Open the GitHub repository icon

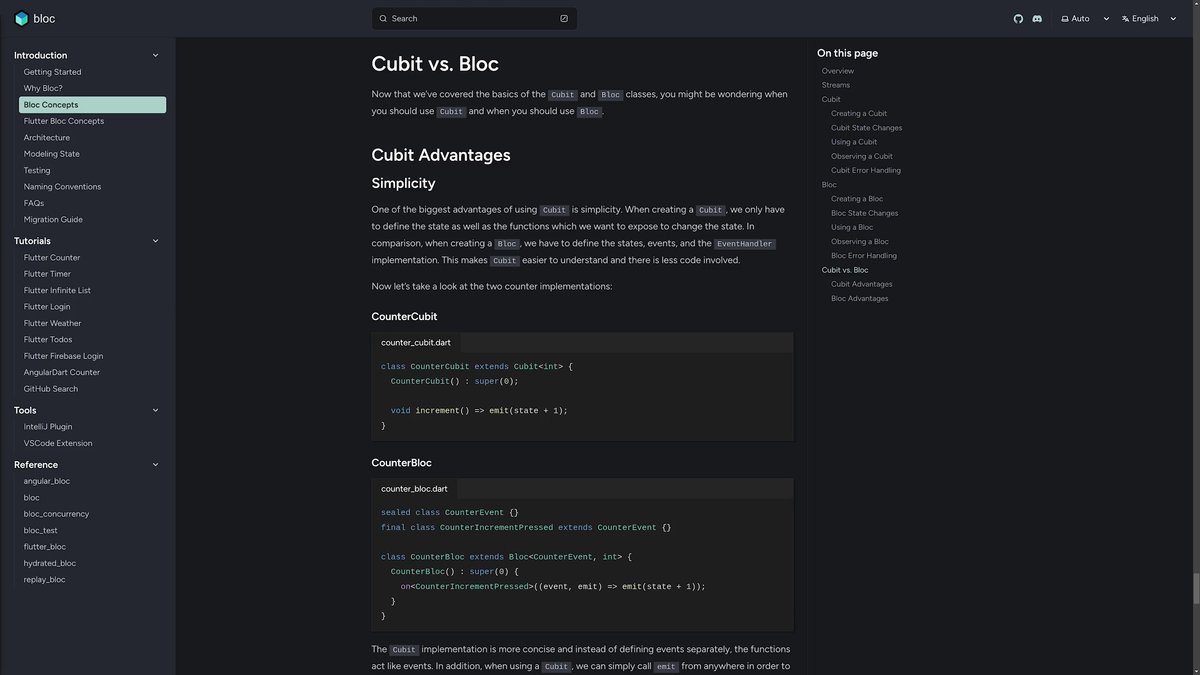click(x=1018, y=19)
